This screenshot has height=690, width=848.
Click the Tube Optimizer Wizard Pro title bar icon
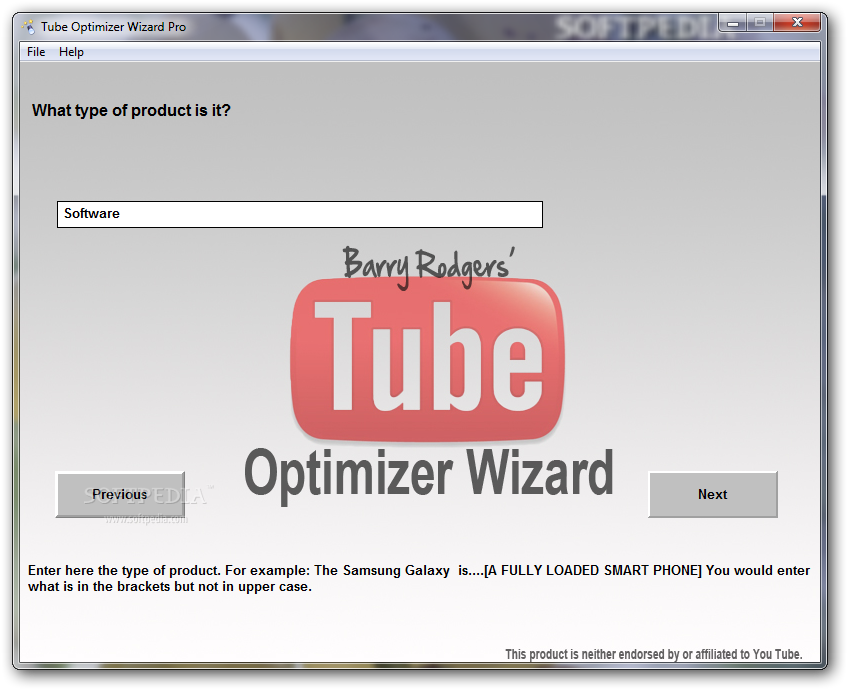(29, 26)
